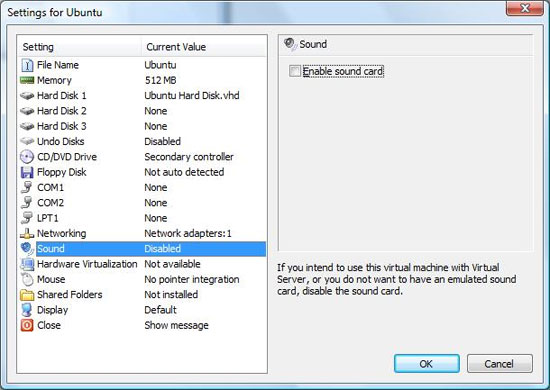Click the Mouse icon
The width and height of the screenshot is (550, 390).
pyautogui.click(x=27, y=280)
